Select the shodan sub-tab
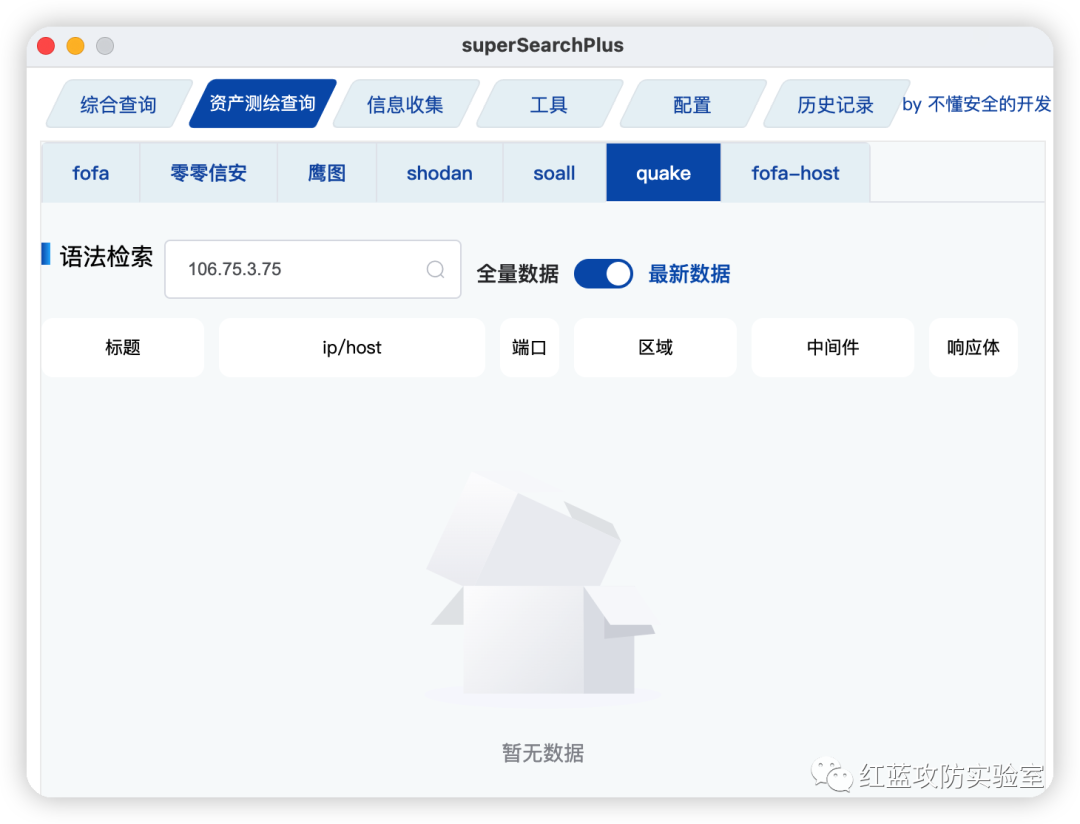The height and width of the screenshot is (824, 1080). [x=439, y=173]
